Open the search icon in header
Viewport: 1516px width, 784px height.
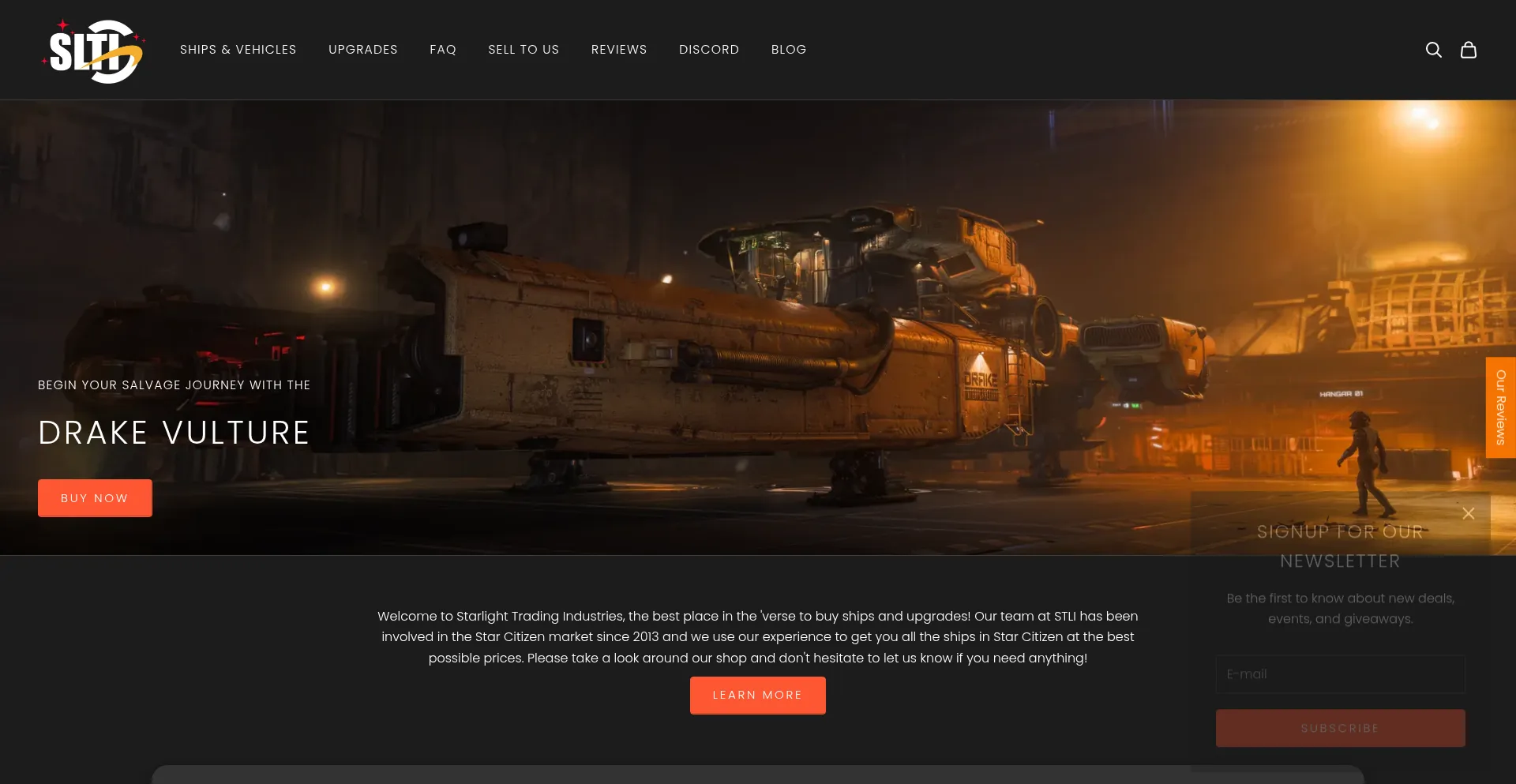pos(1433,50)
